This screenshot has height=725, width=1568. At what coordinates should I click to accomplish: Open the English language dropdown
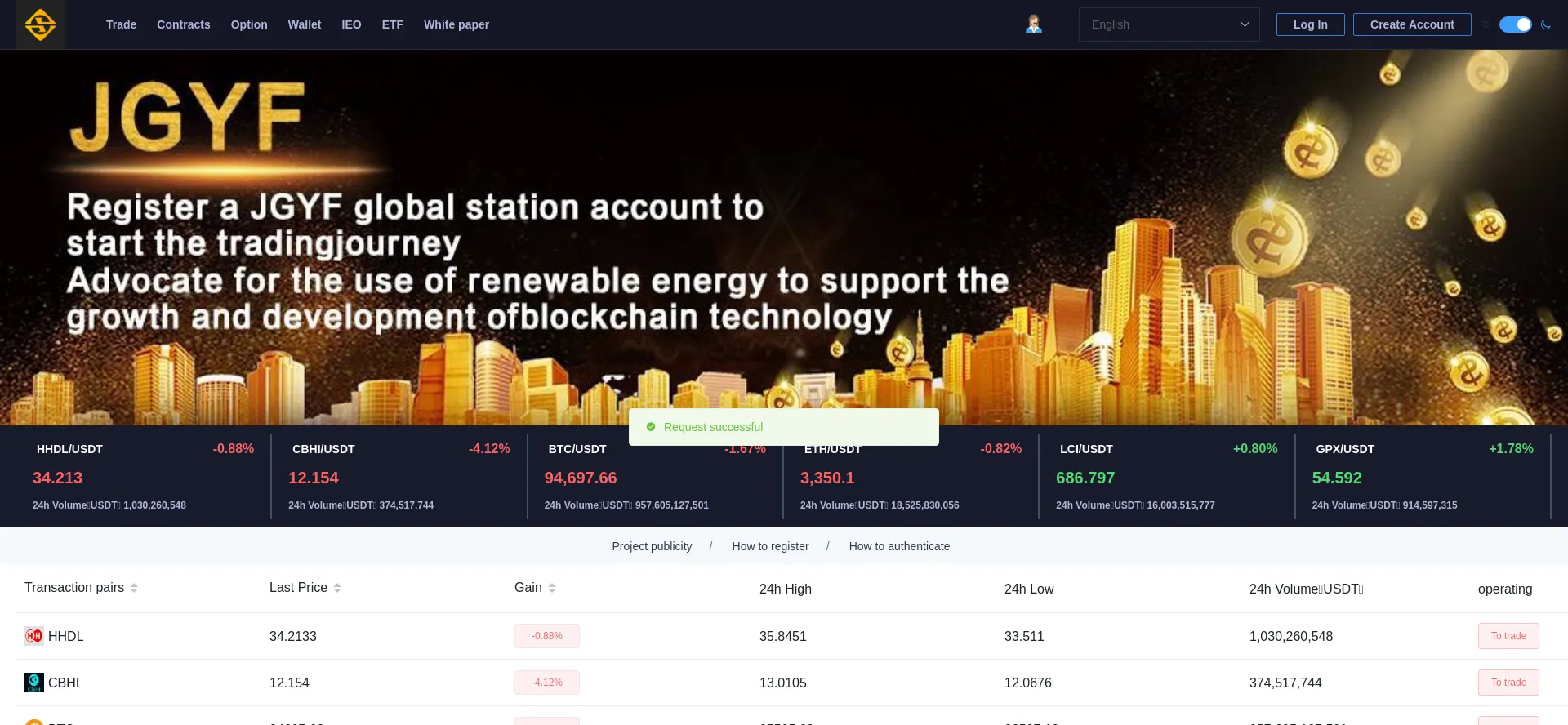[1169, 24]
